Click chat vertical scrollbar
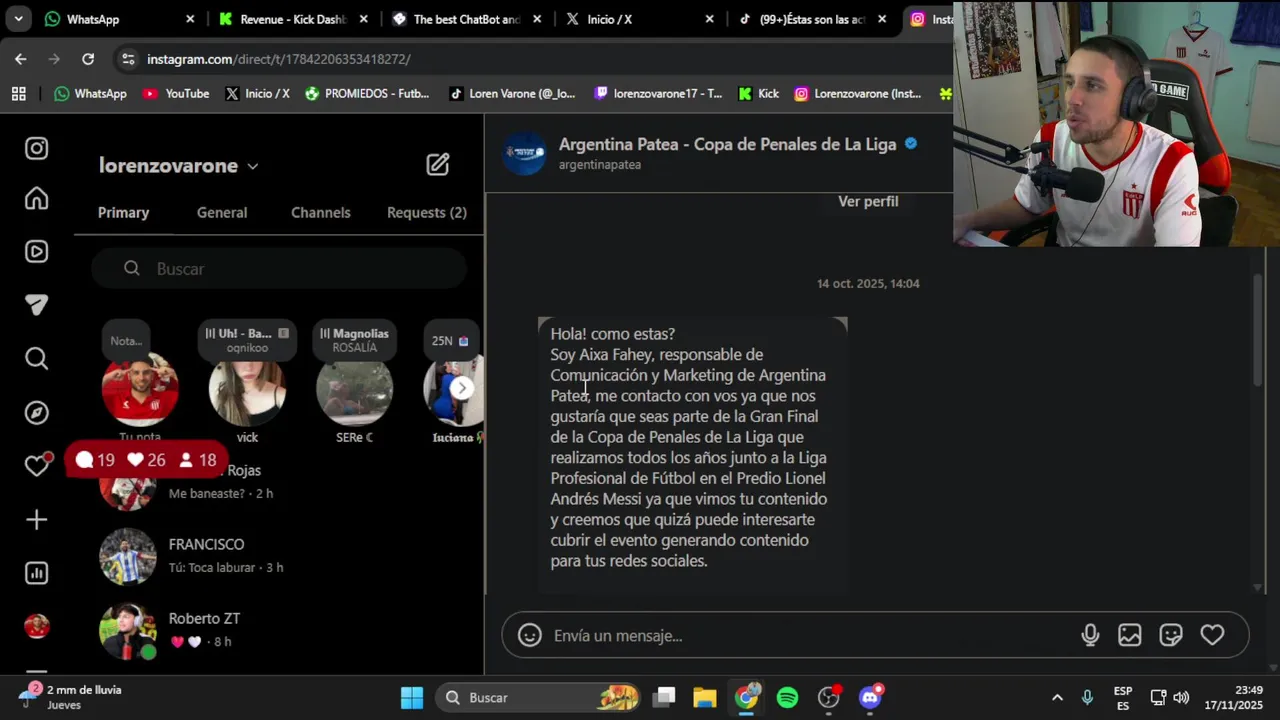This screenshot has height=720, width=1280. [x=1258, y=330]
